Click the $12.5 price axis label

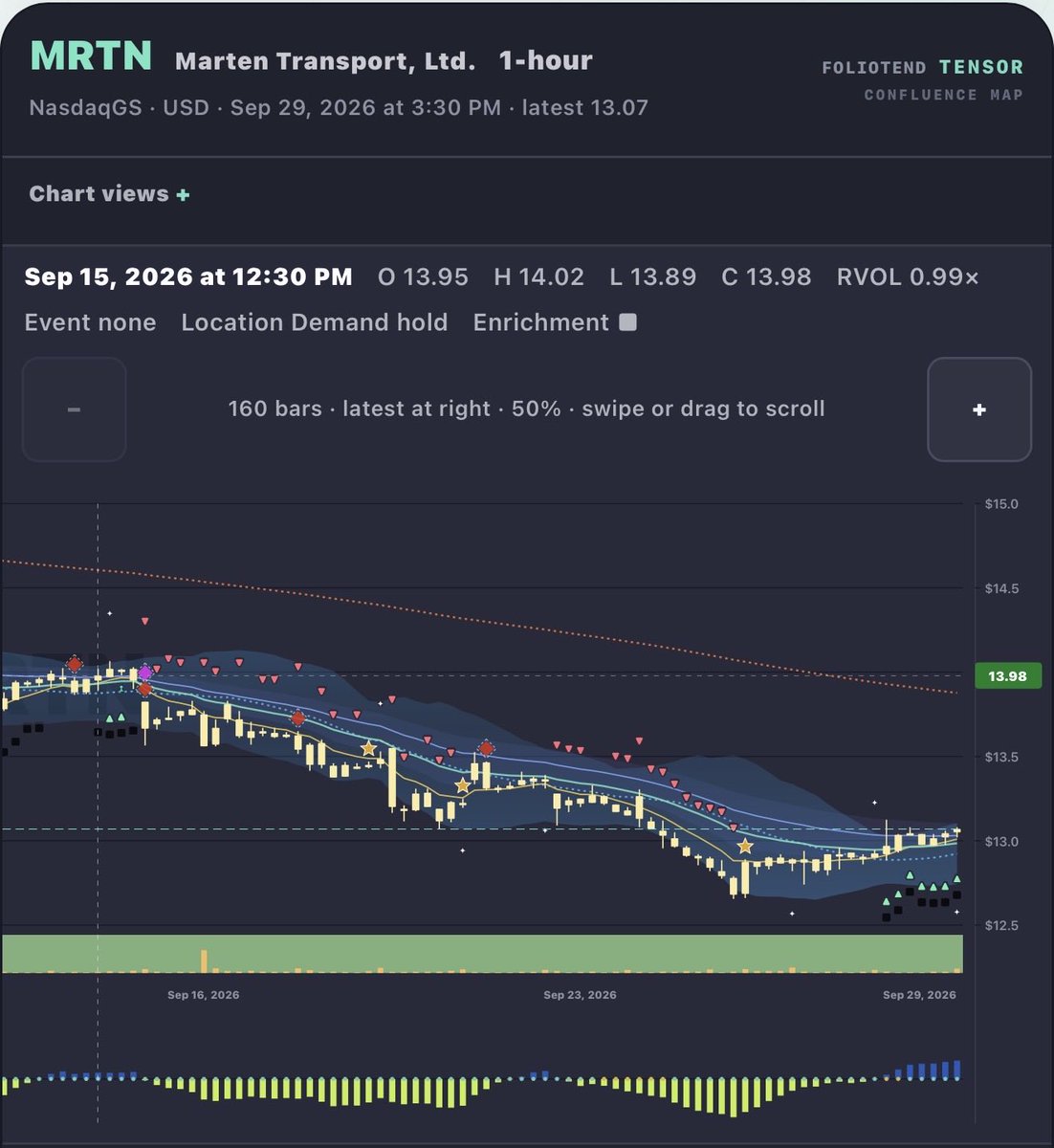(x=1001, y=925)
